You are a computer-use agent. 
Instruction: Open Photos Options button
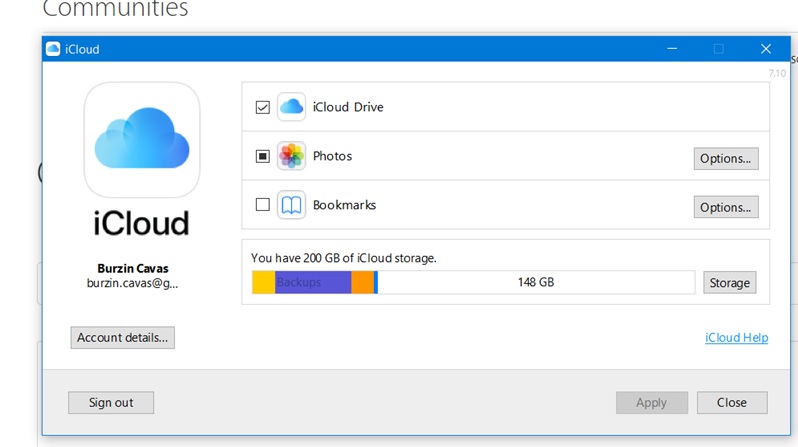(726, 158)
